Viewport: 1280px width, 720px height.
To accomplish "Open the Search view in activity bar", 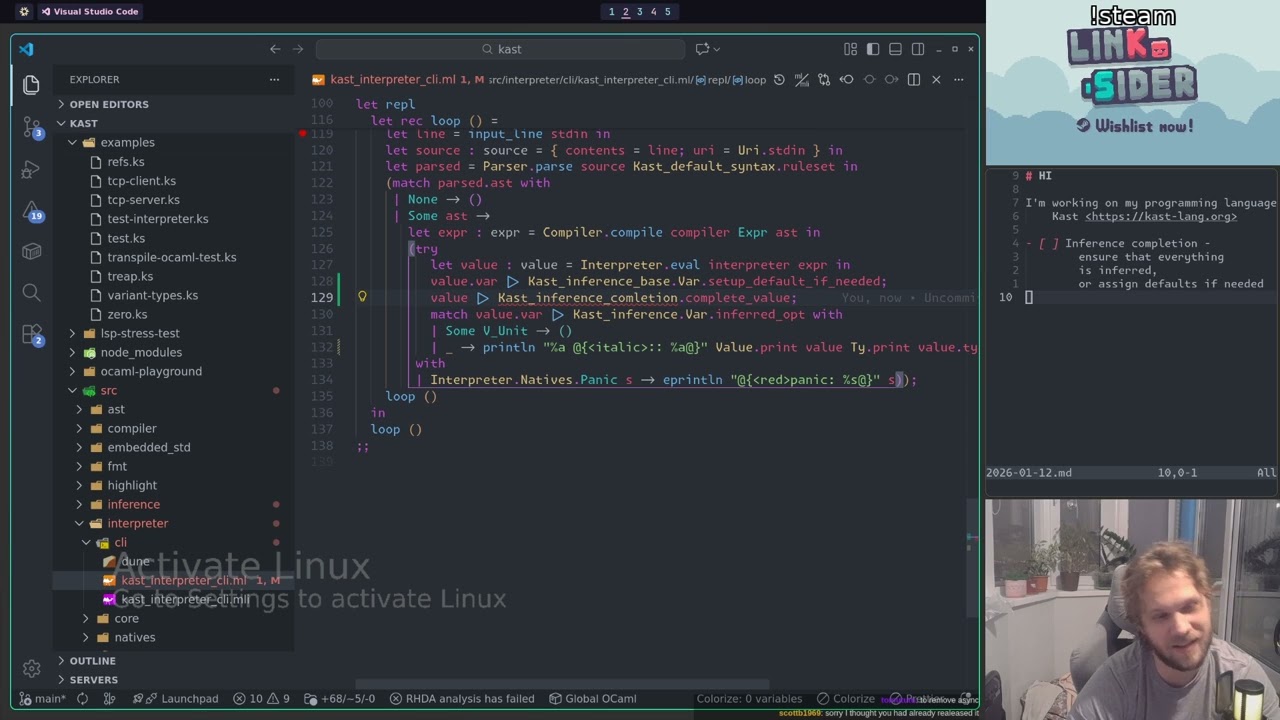I will 31,292.
